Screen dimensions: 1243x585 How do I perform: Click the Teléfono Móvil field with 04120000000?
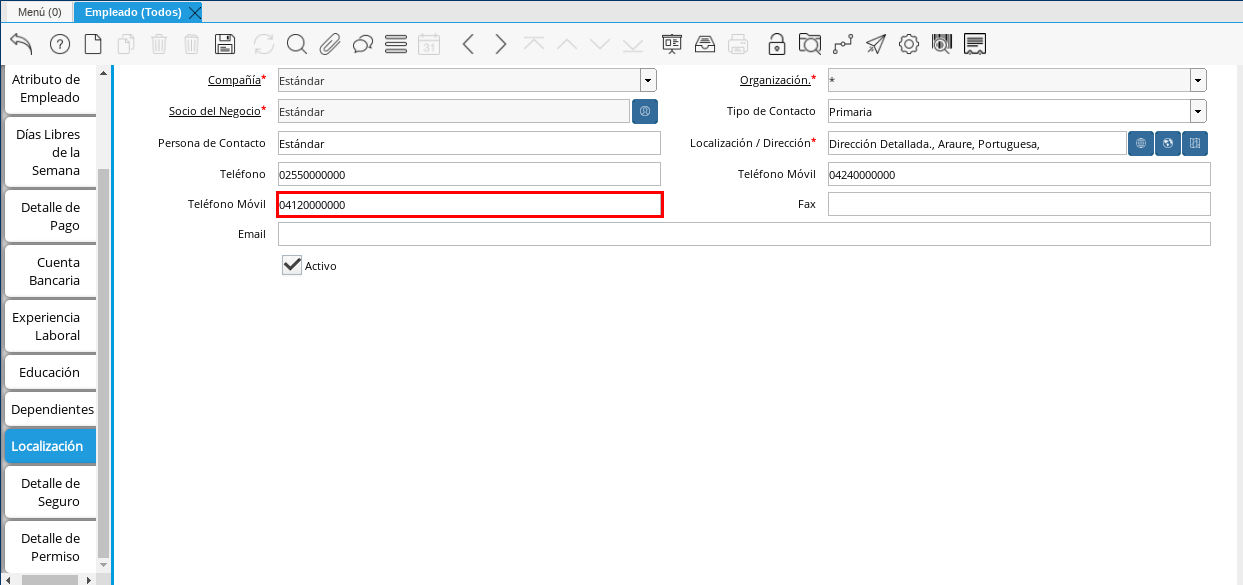coord(469,204)
